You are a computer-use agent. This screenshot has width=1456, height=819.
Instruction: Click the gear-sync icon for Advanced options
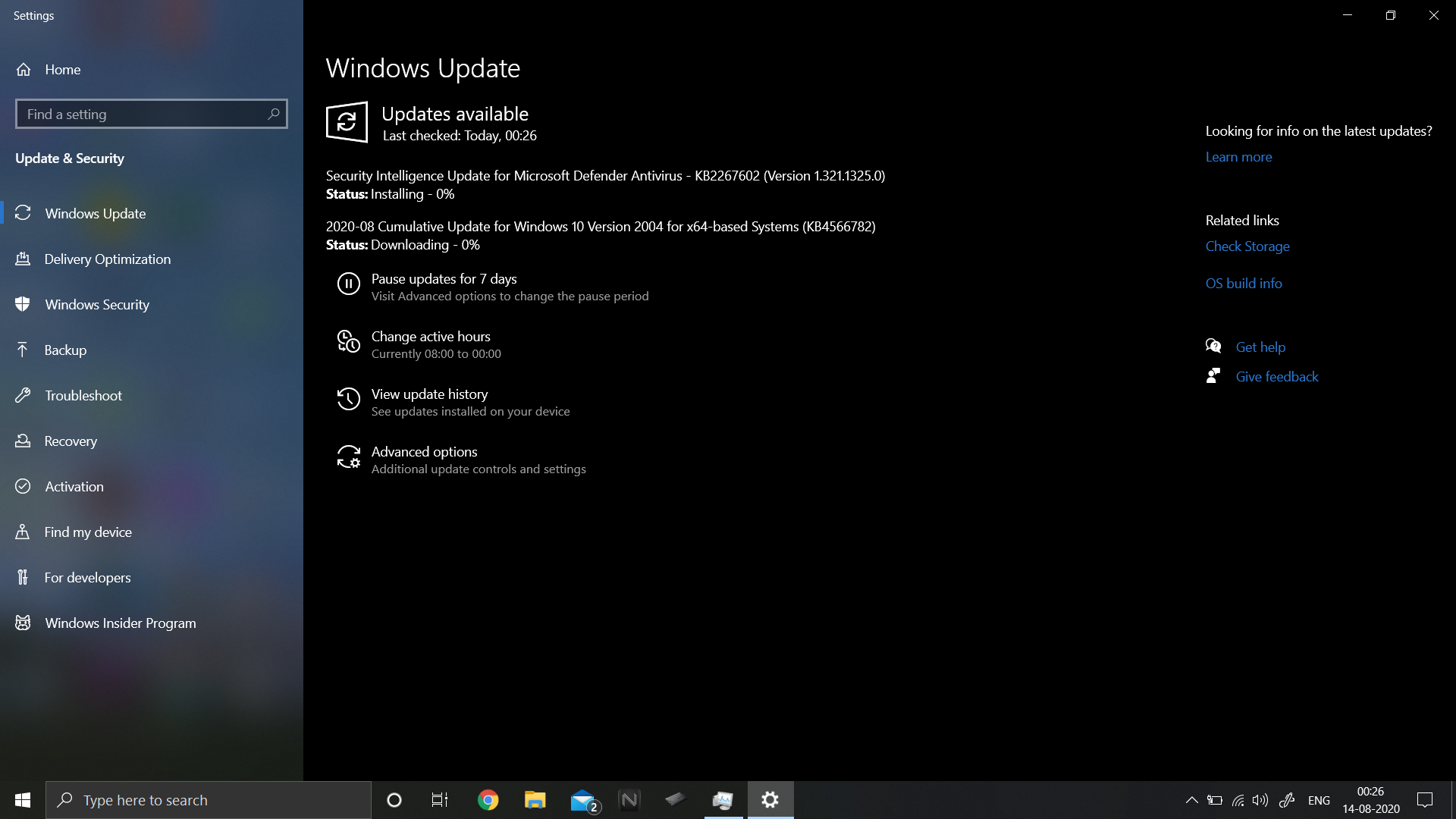pyautogui.click(x=349, y=457)
